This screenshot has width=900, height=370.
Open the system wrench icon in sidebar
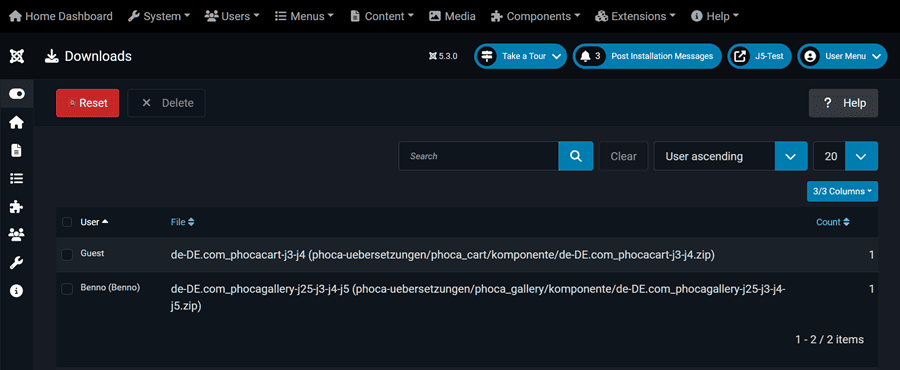pos(17,263)
